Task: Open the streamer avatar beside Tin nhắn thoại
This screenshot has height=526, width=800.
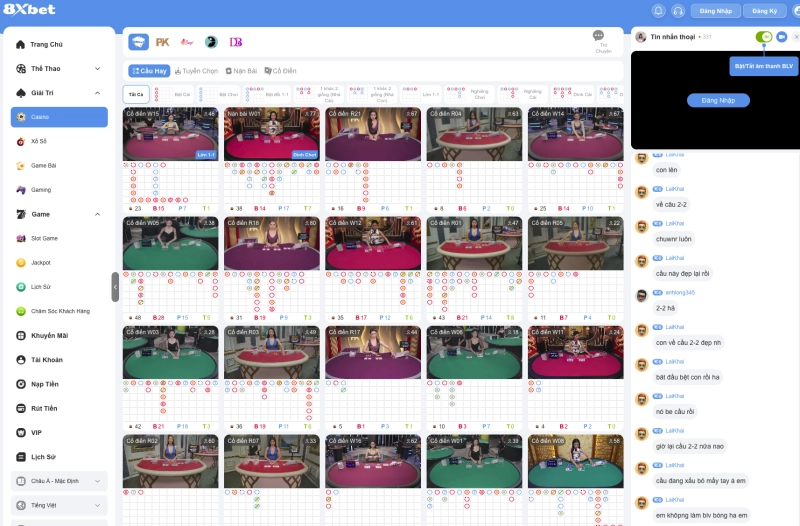Action: pyautogui.click(x=641, y=37)
